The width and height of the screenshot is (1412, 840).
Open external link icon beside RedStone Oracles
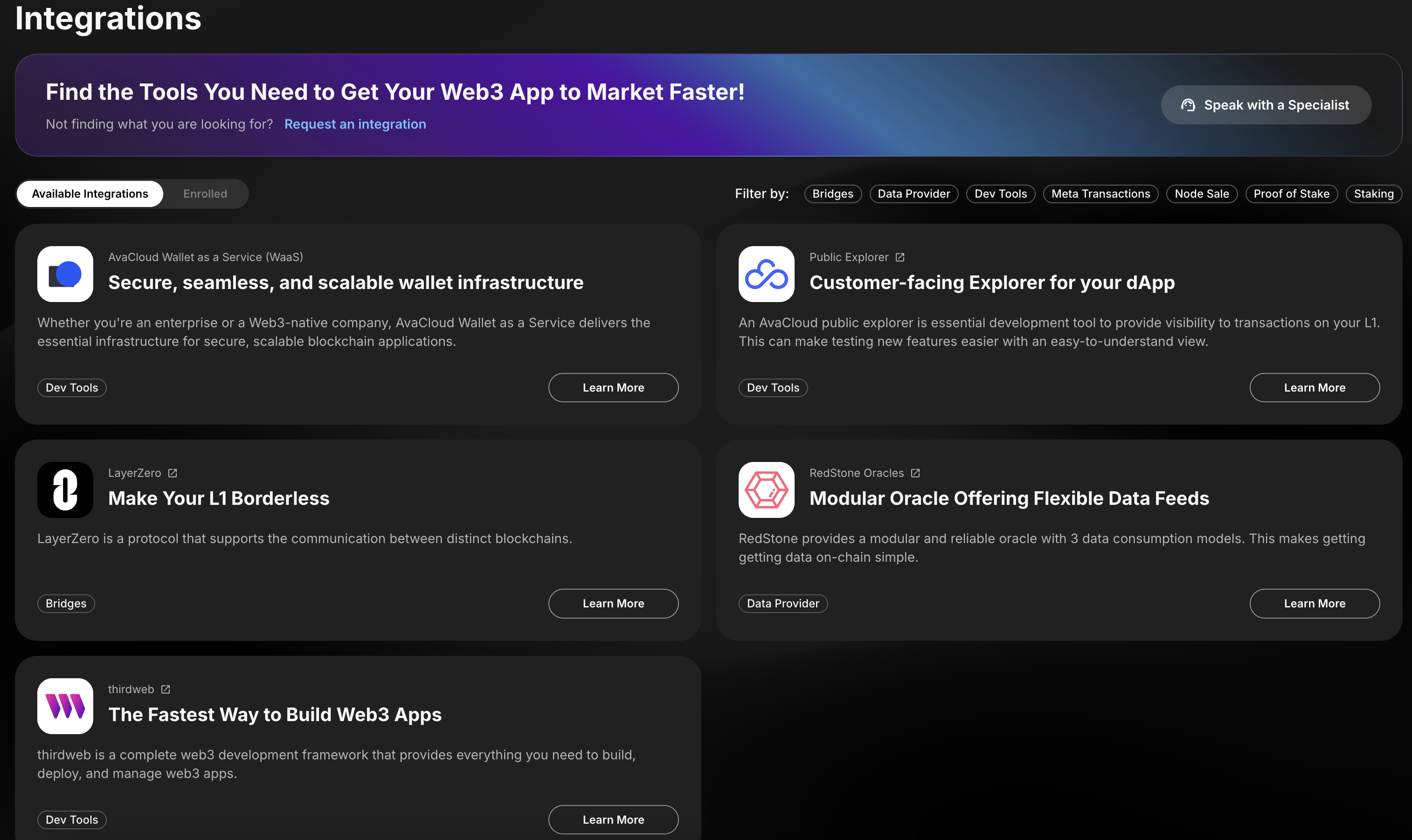[x=915, y=473]
